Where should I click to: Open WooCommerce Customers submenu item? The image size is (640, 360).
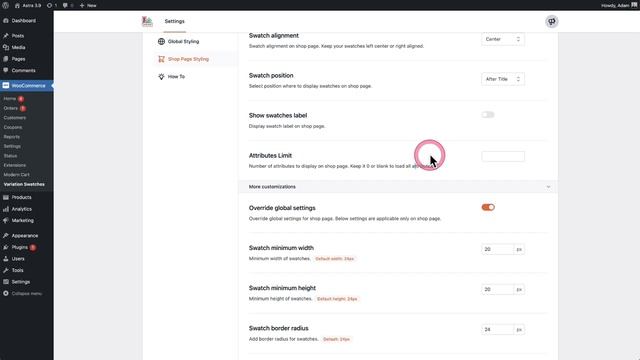[x=15, y=118]
